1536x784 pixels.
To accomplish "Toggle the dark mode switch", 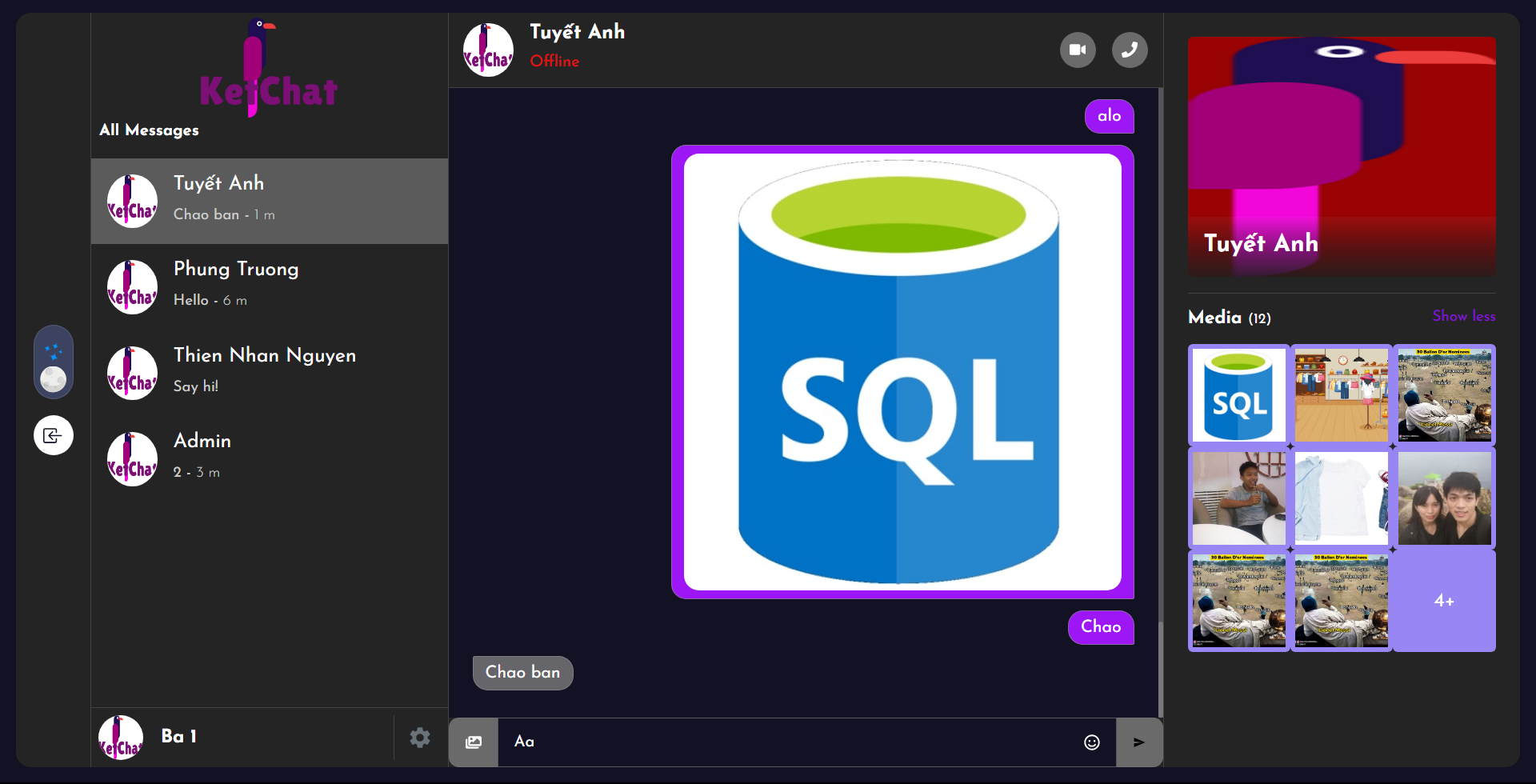I will (x=54, y=362).
